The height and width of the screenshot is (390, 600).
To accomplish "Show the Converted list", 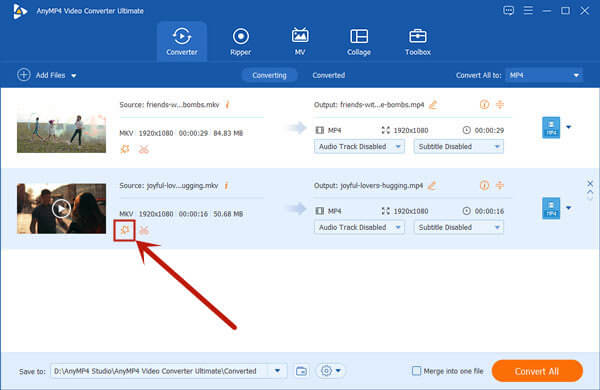I will coord(328,75).
